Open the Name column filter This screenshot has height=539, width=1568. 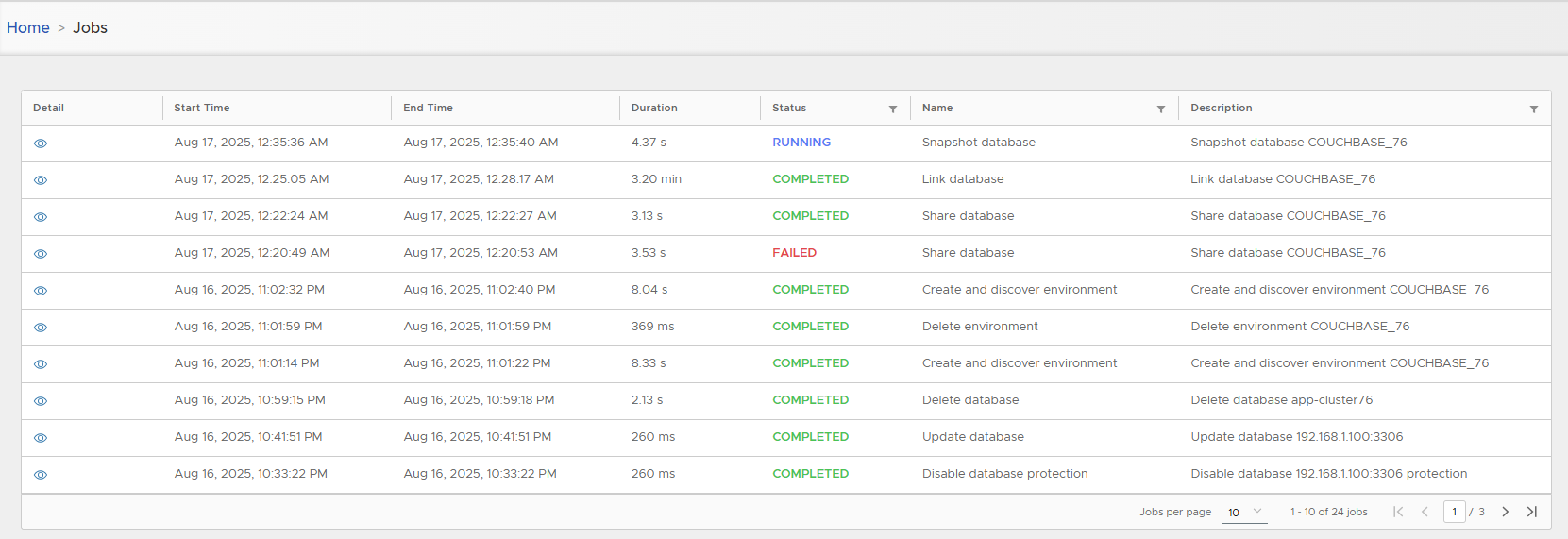(x=1160, y=109)
